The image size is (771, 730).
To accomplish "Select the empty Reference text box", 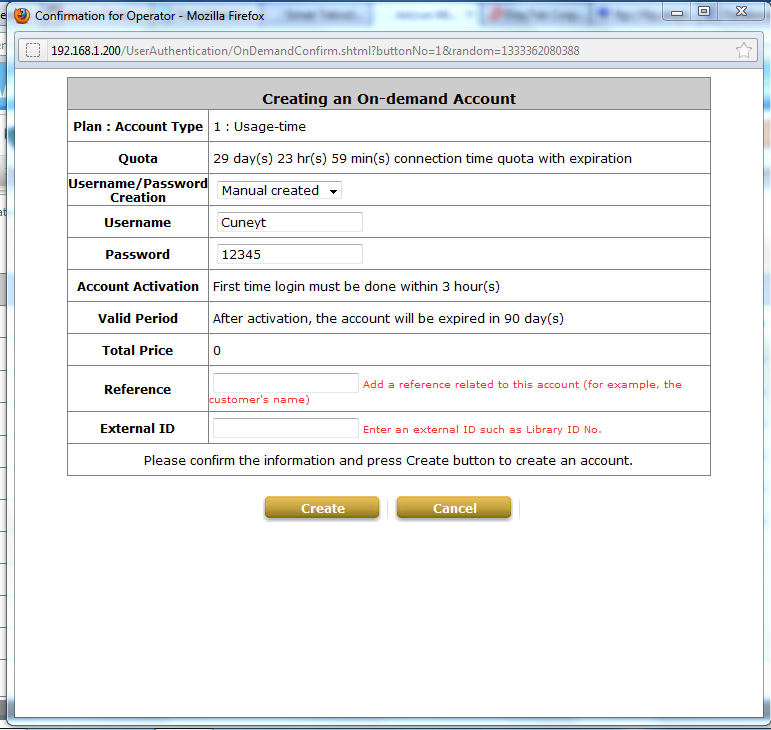I will (x=285, y=382).
